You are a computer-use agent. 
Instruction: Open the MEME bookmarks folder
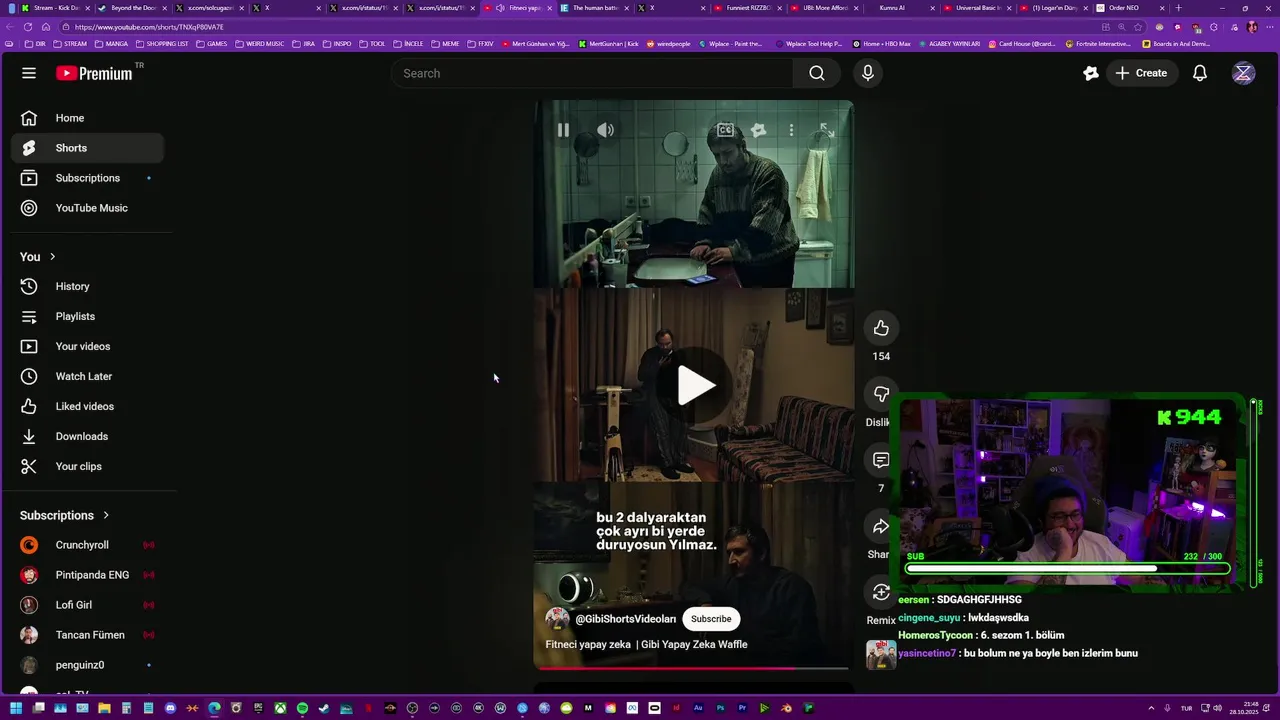click(x=445, y=44)
